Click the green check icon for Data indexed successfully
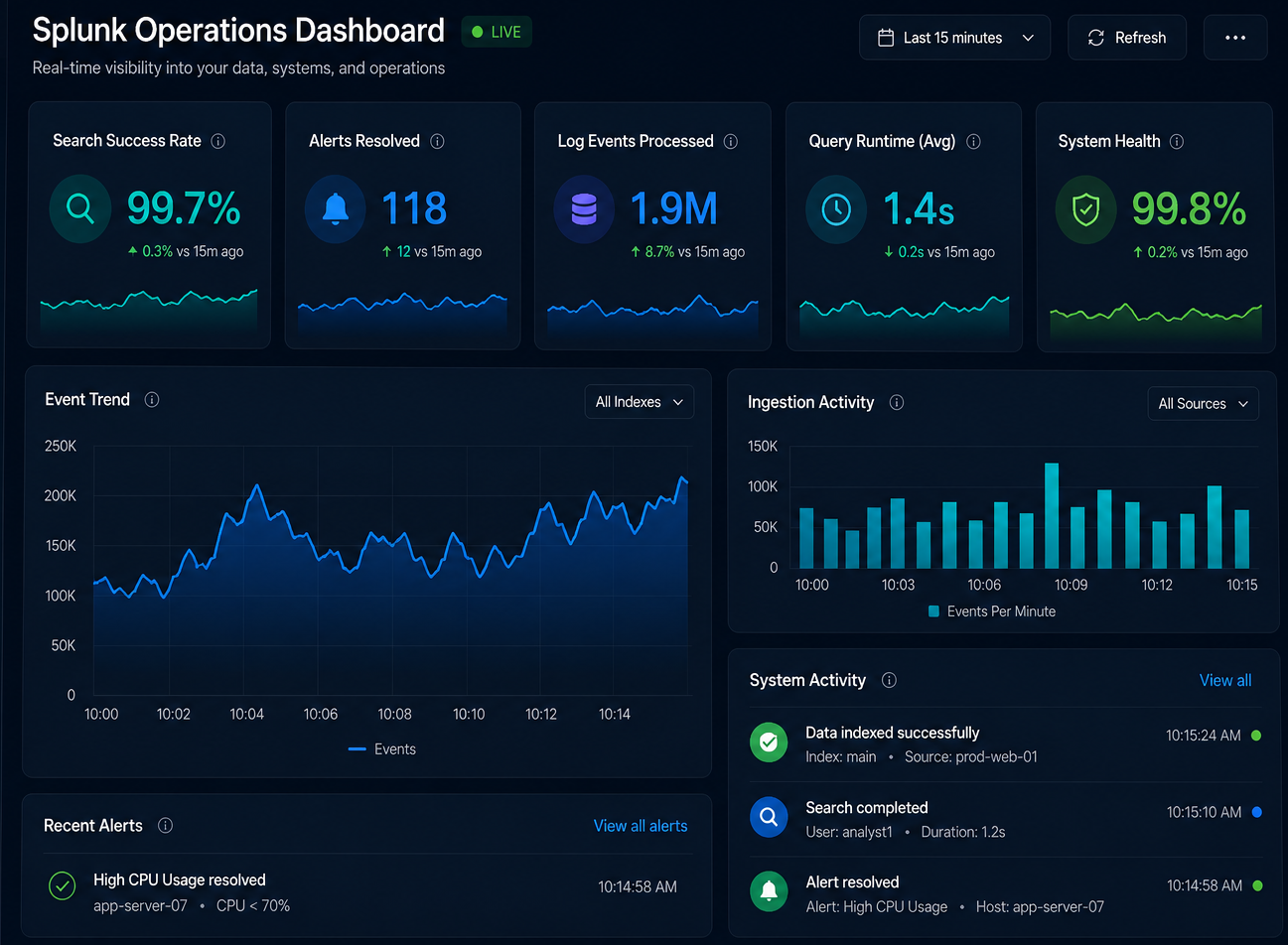Viewport: 1288px width, 945px height. pos(769,742)
